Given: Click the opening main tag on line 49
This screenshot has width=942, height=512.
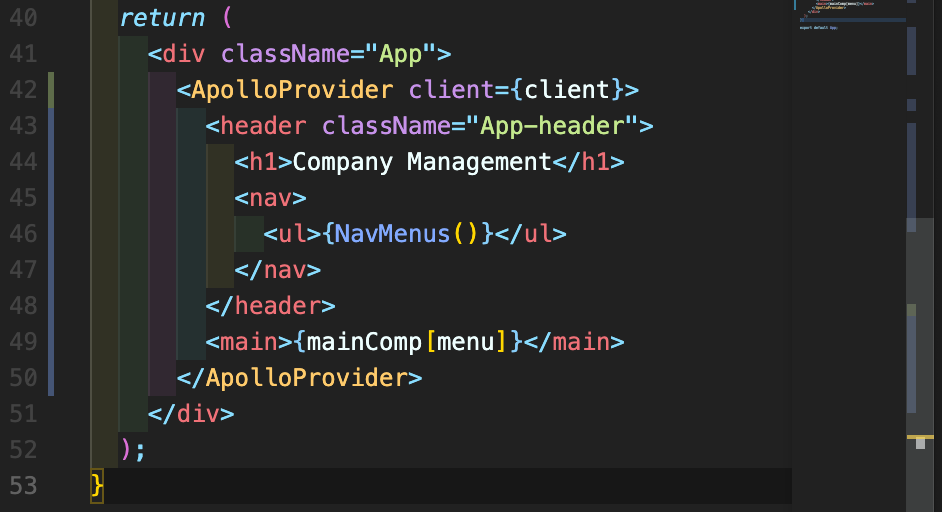Looking at the screenshot, I should [249, 342].
